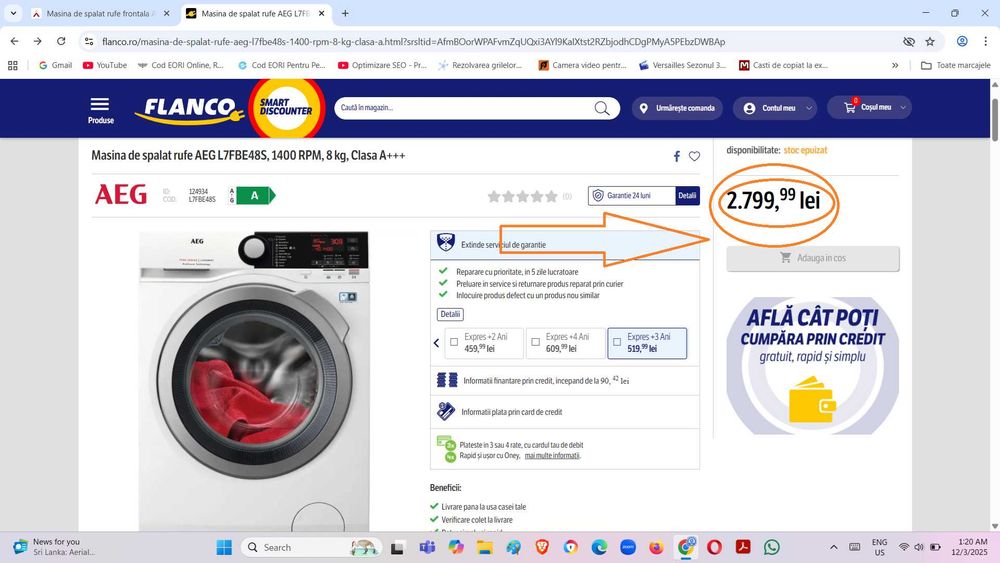Open Informatii plata prin card de credit
The height and width of the screenshot is (563, 1000).
[511, 412]
